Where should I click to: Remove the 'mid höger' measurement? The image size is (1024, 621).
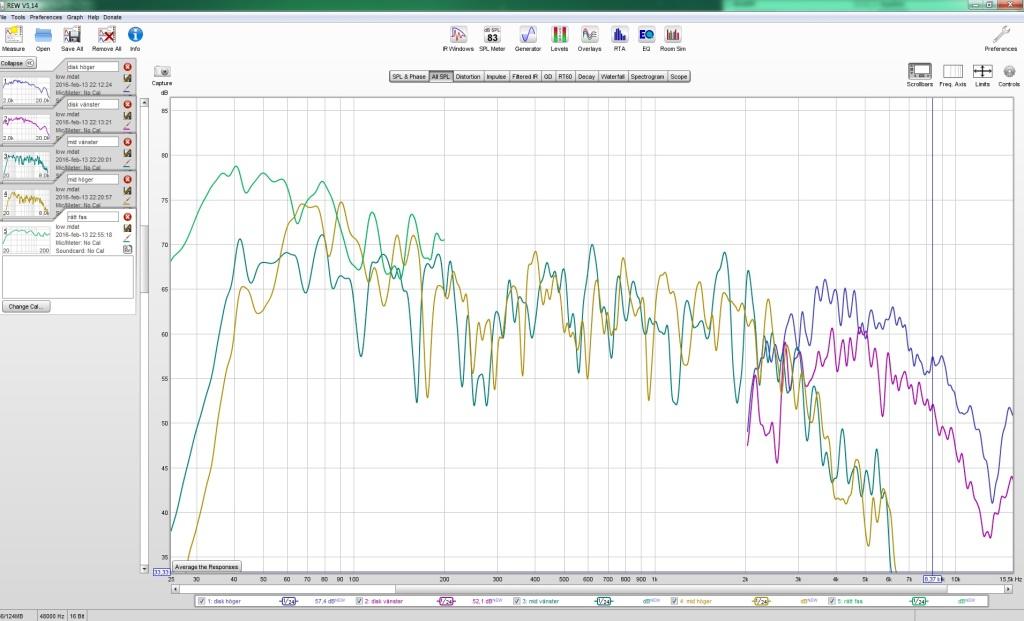(x=127, y=179)
